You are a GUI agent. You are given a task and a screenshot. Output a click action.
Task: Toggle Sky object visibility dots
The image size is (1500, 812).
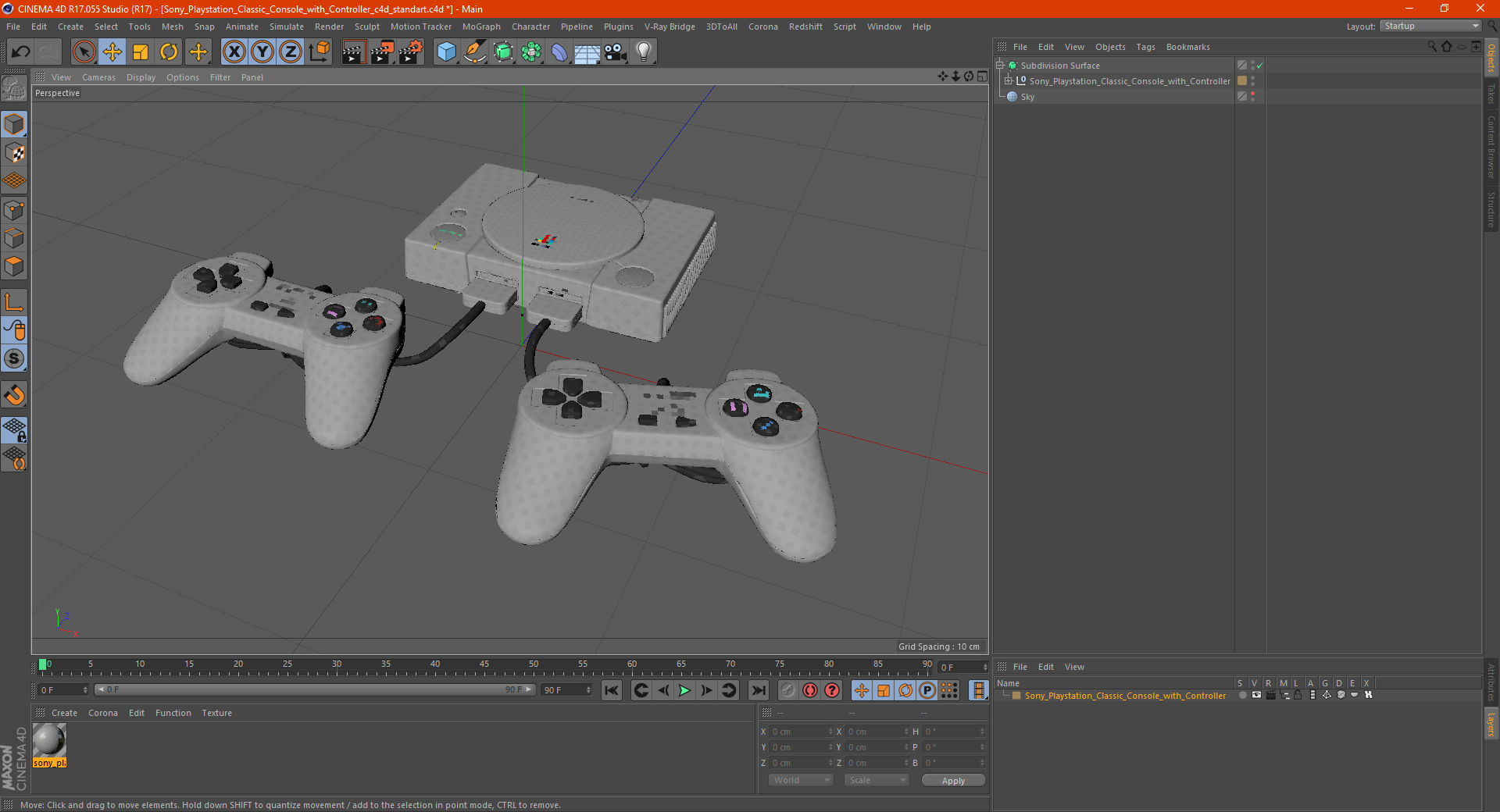[x=1253, y=96]
